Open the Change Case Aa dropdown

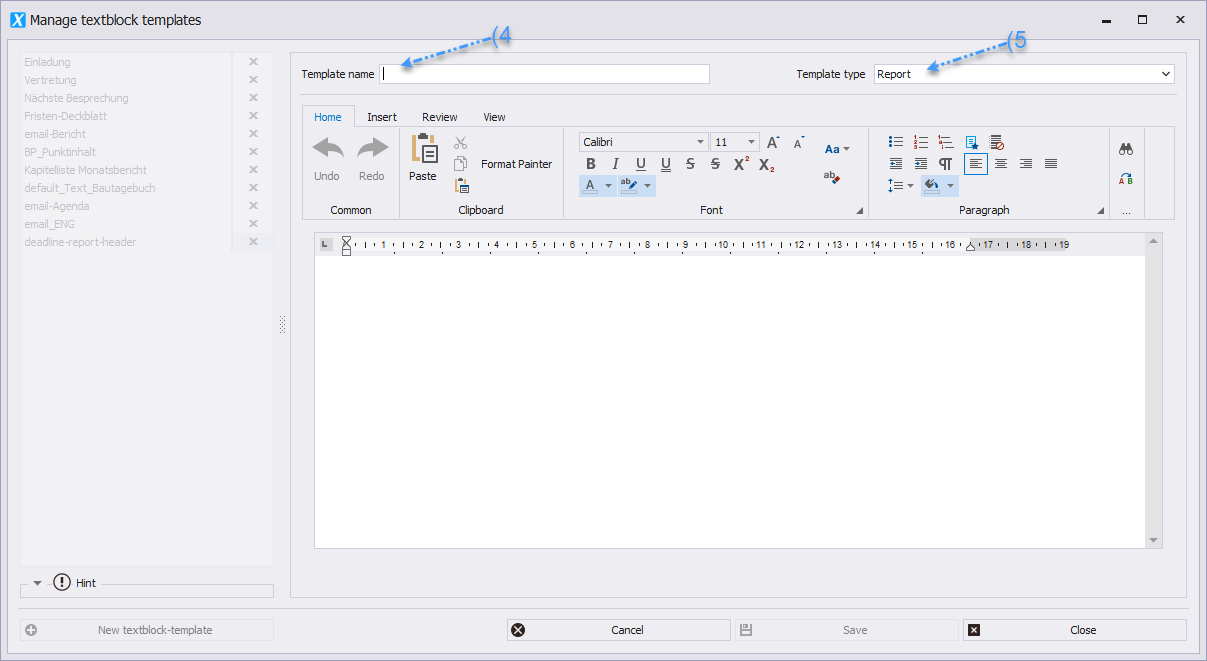[x=837, y=149]
